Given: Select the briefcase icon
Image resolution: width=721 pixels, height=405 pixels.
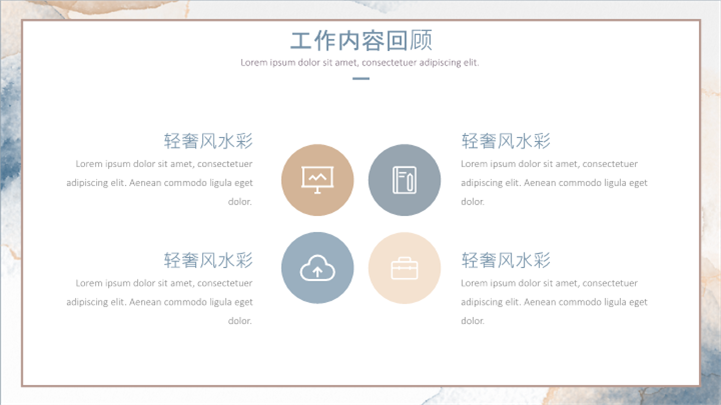Looking at the screenshot, I should click(x=404, y=267).
